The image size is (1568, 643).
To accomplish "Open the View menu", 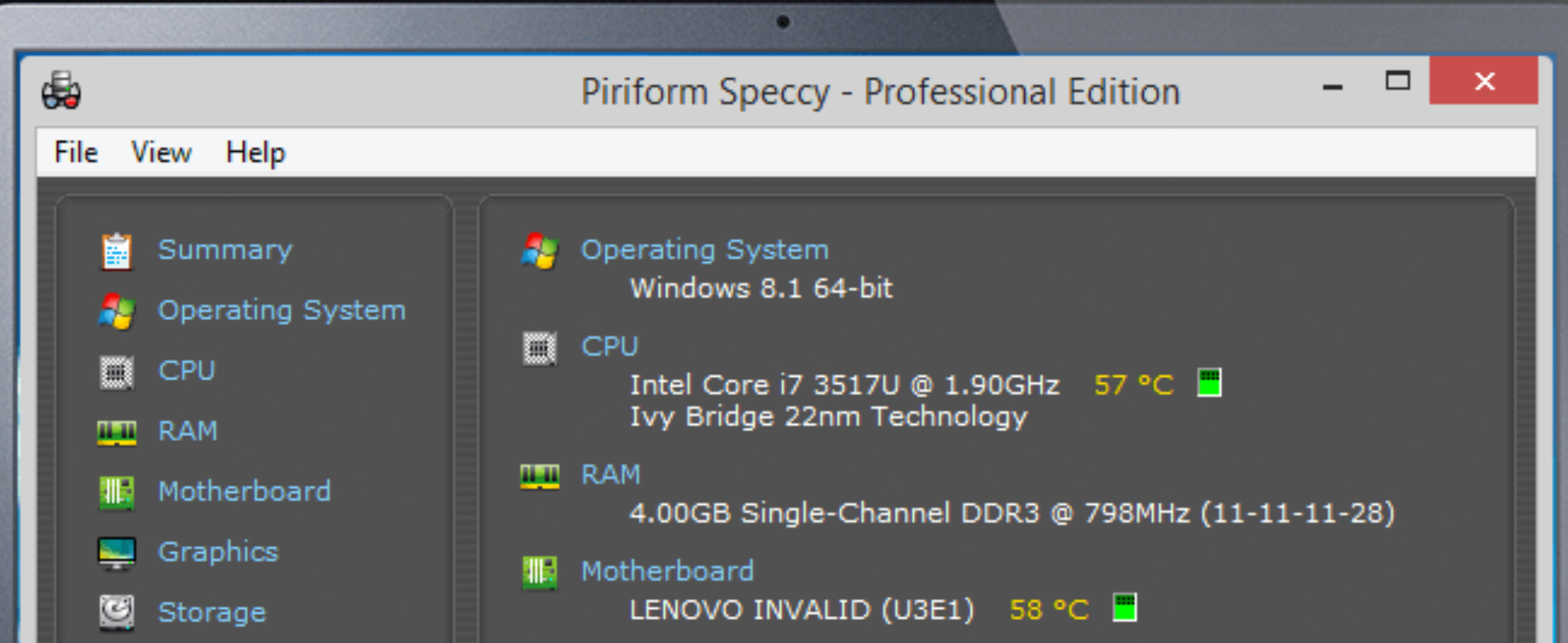I will point(161,153).
